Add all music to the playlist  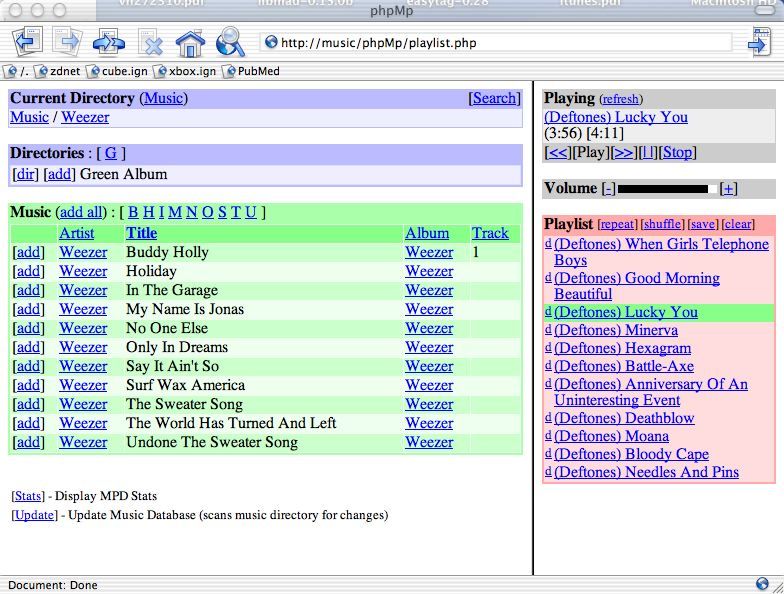click(81, 212)
